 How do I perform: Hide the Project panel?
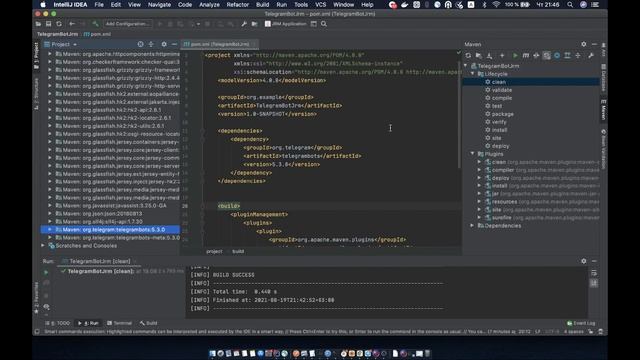[x=174, y=44]
